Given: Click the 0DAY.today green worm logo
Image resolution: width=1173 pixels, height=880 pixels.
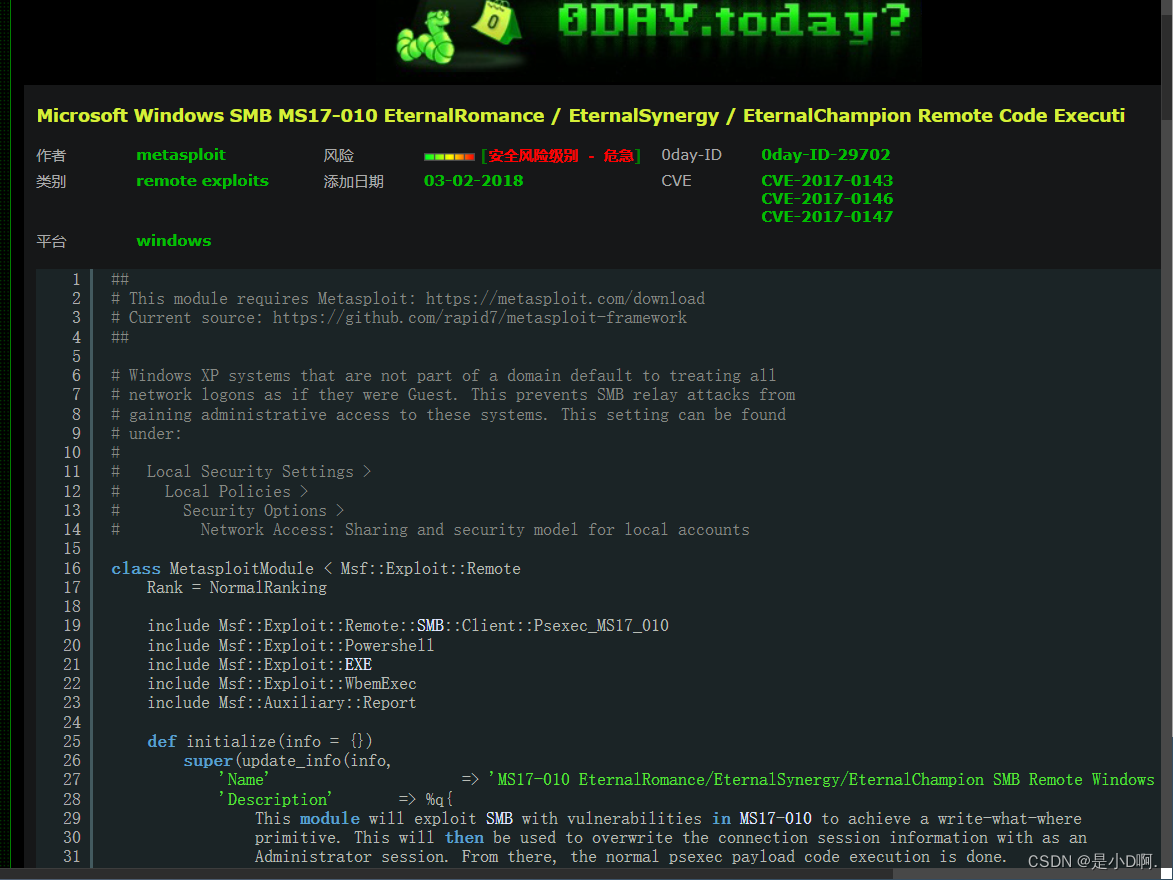Looking at the screenshot, I should pos(424,36).
